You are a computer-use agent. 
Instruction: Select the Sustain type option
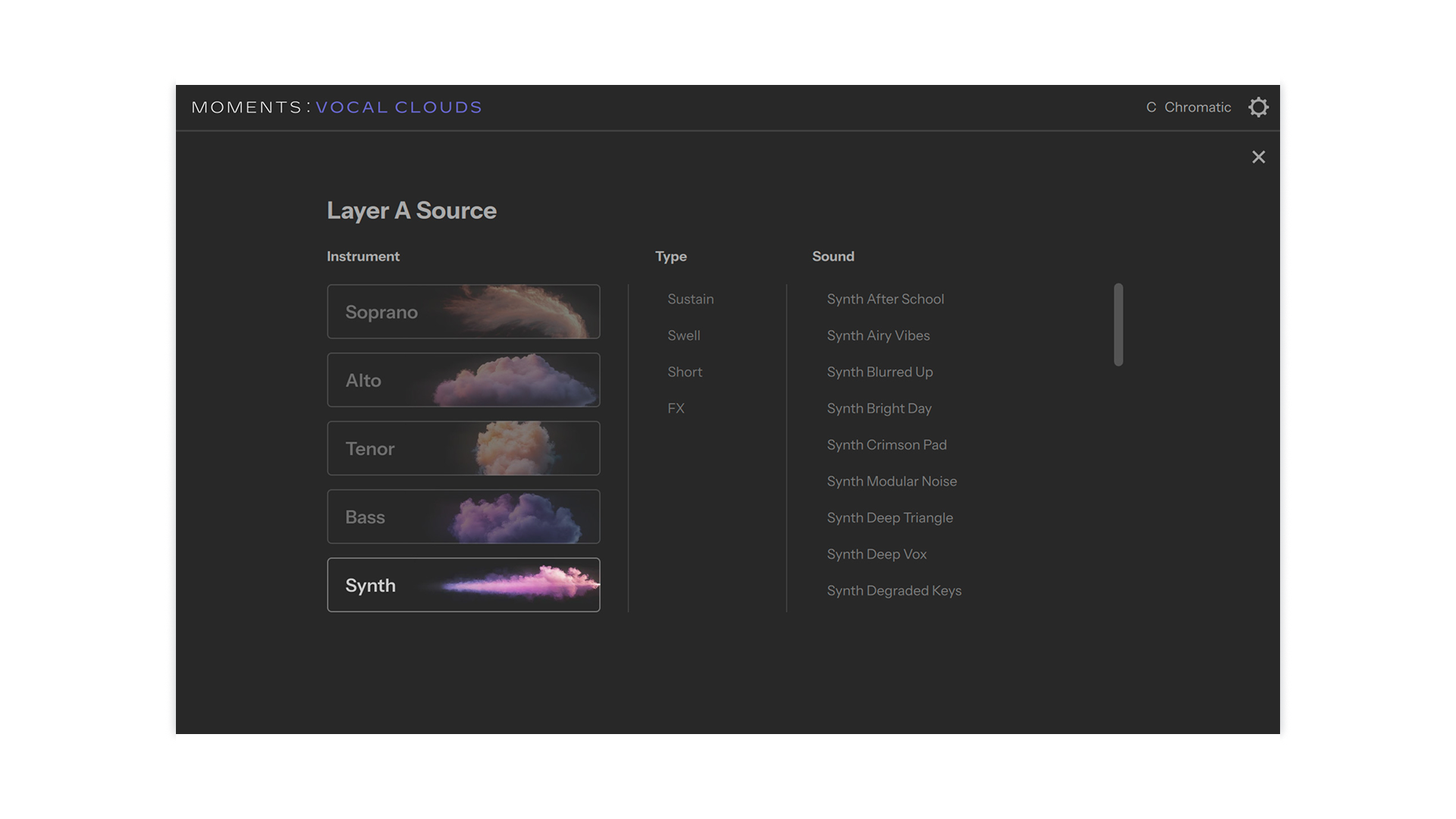(690, 299)
